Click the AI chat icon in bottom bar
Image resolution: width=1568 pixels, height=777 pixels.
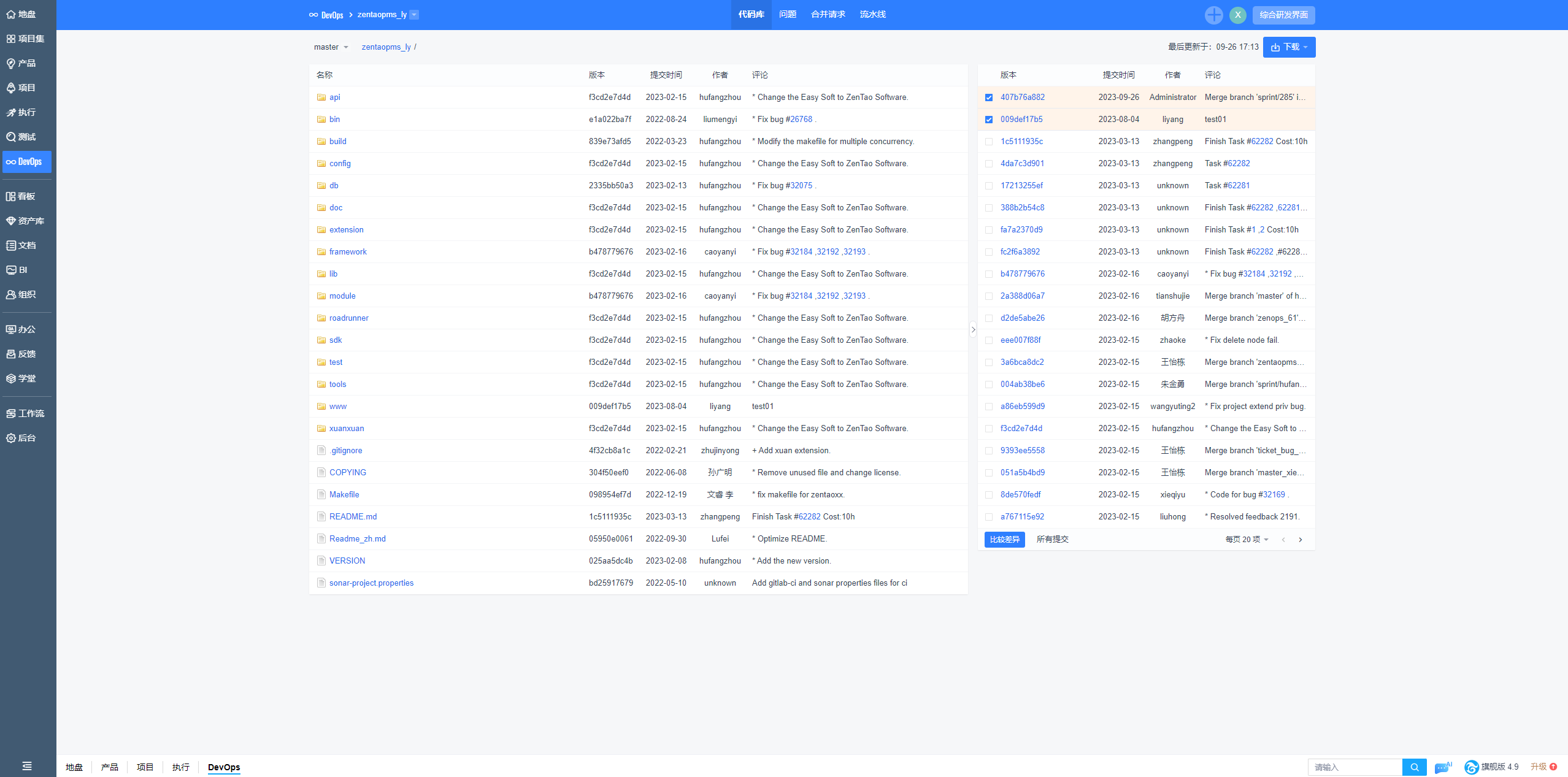pyautogui.click(x=1442, y=767)
